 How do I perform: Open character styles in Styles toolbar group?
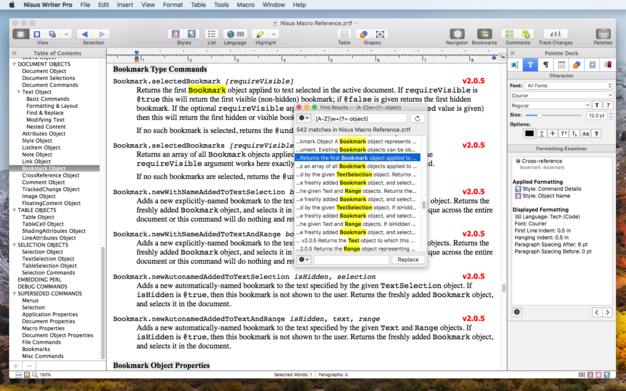click(x=175, y=34)
